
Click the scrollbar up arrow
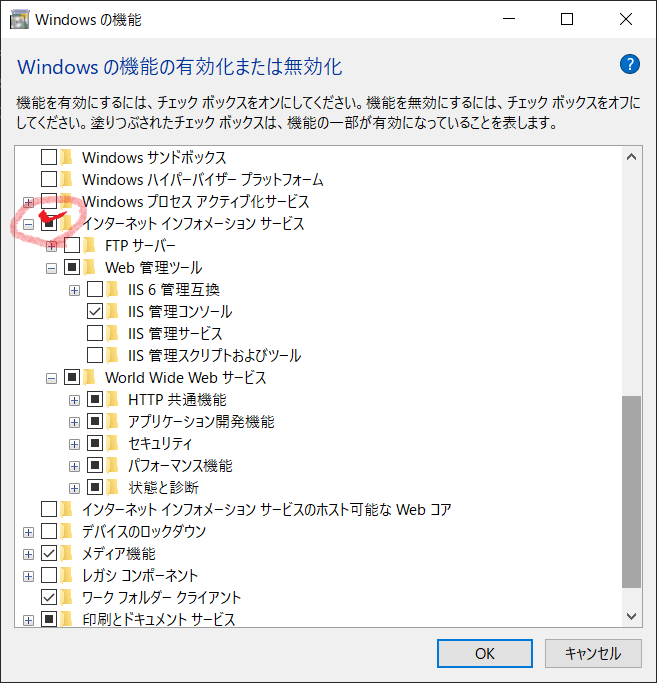click(x=631, y=157)
